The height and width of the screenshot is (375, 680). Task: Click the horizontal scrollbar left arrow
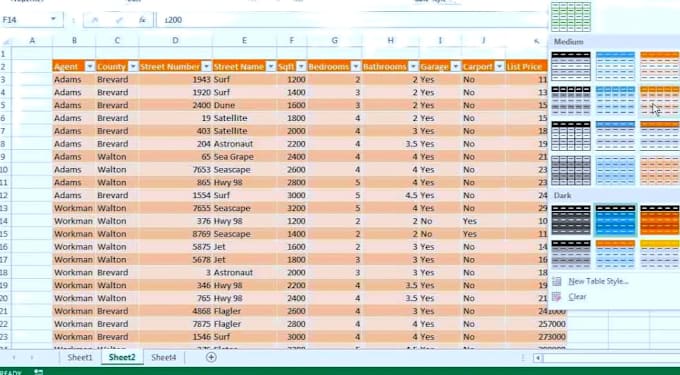coord(538,358)
